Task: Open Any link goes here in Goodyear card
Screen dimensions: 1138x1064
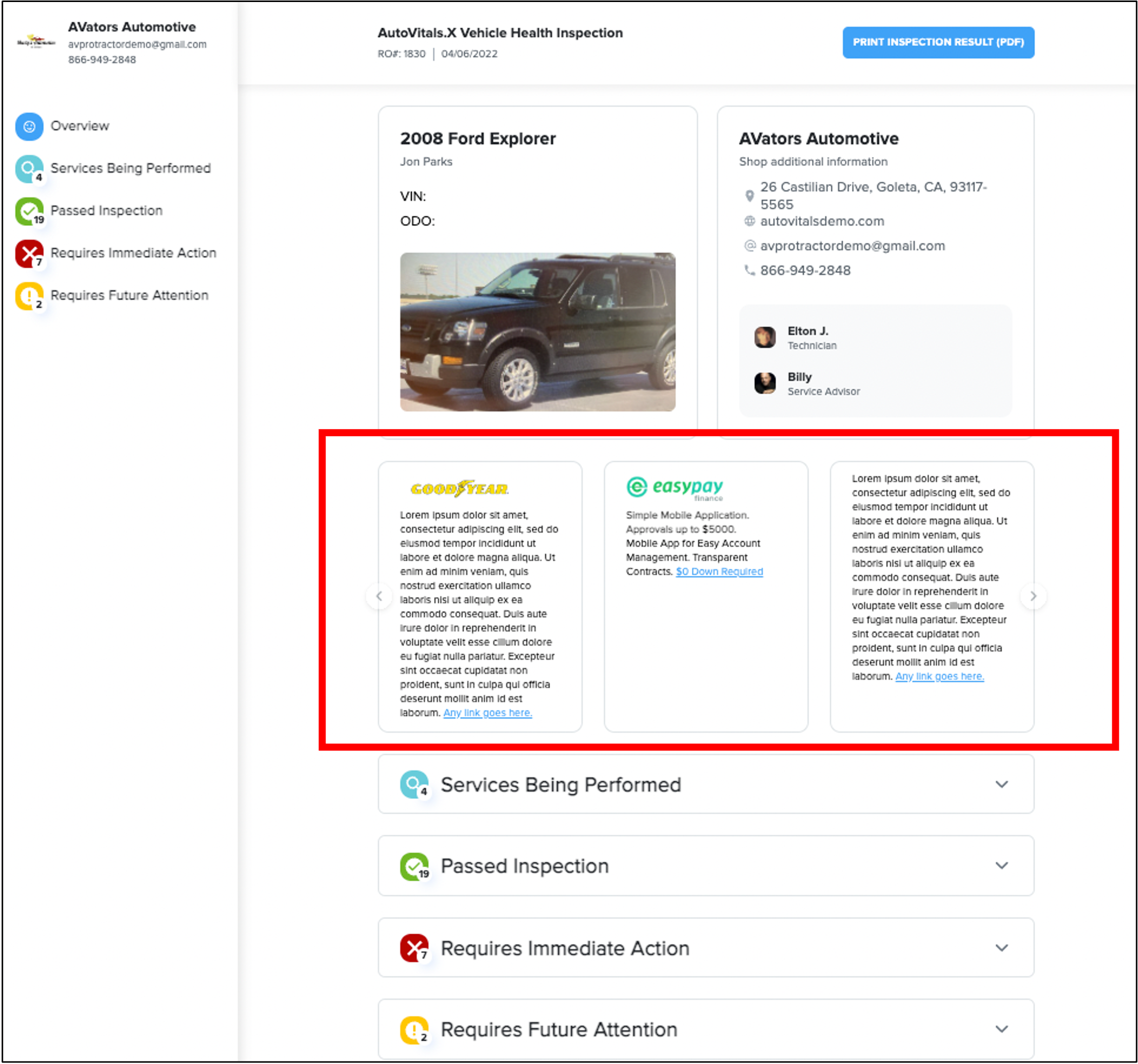Action: click(487, 713)
